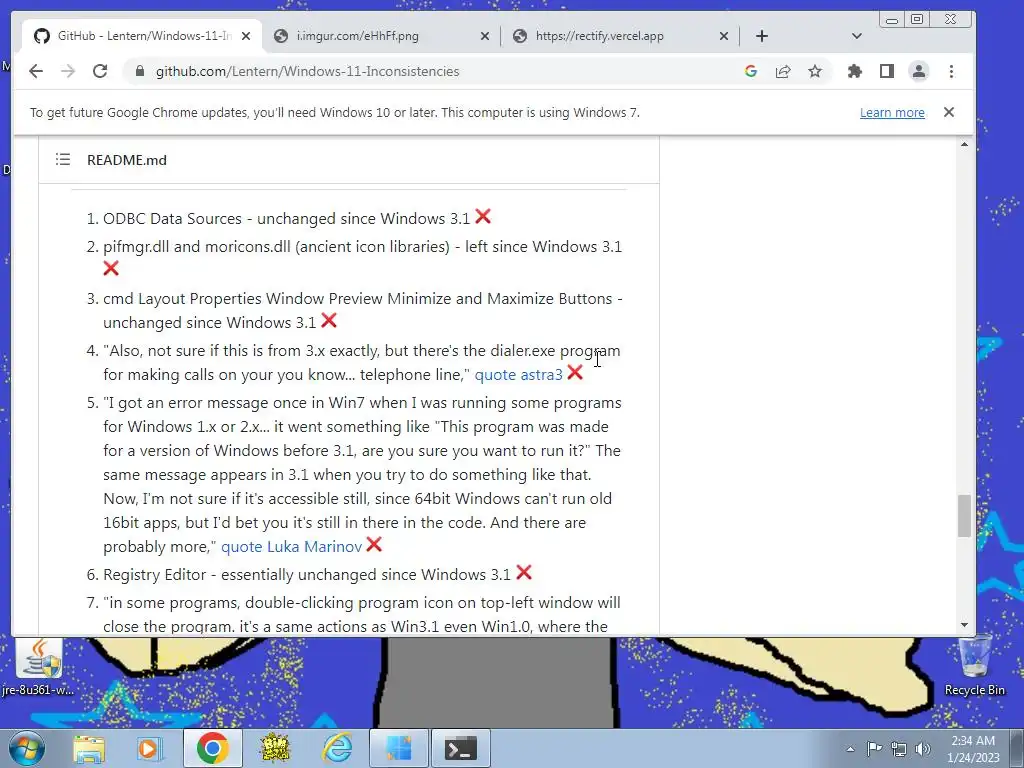Image resolution: width=1024 pixels, height=768 pixels.
Task: Open the terminal app on the taskbar
Action: [461, 748]
